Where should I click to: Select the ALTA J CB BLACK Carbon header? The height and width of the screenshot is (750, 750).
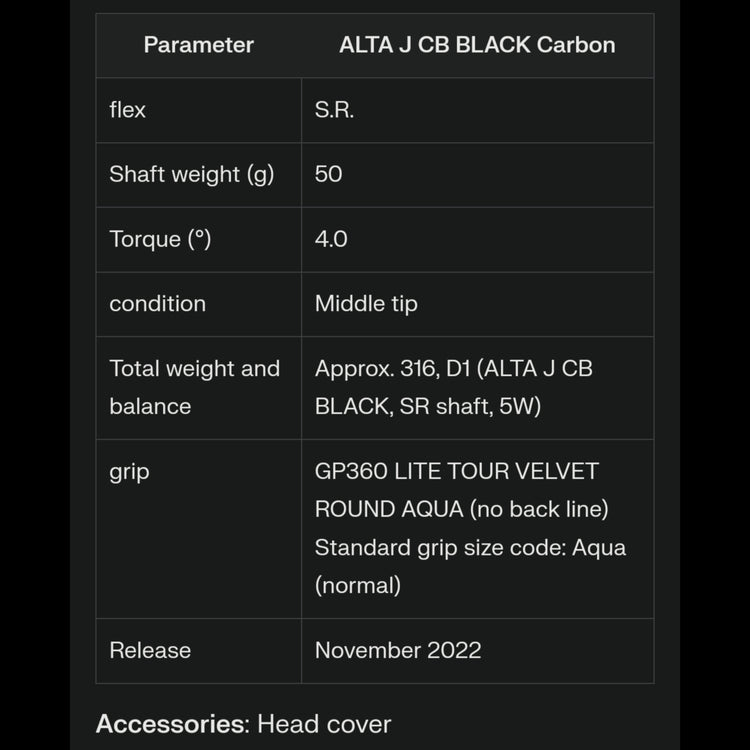pyautogui.click(x=477, y=45)
